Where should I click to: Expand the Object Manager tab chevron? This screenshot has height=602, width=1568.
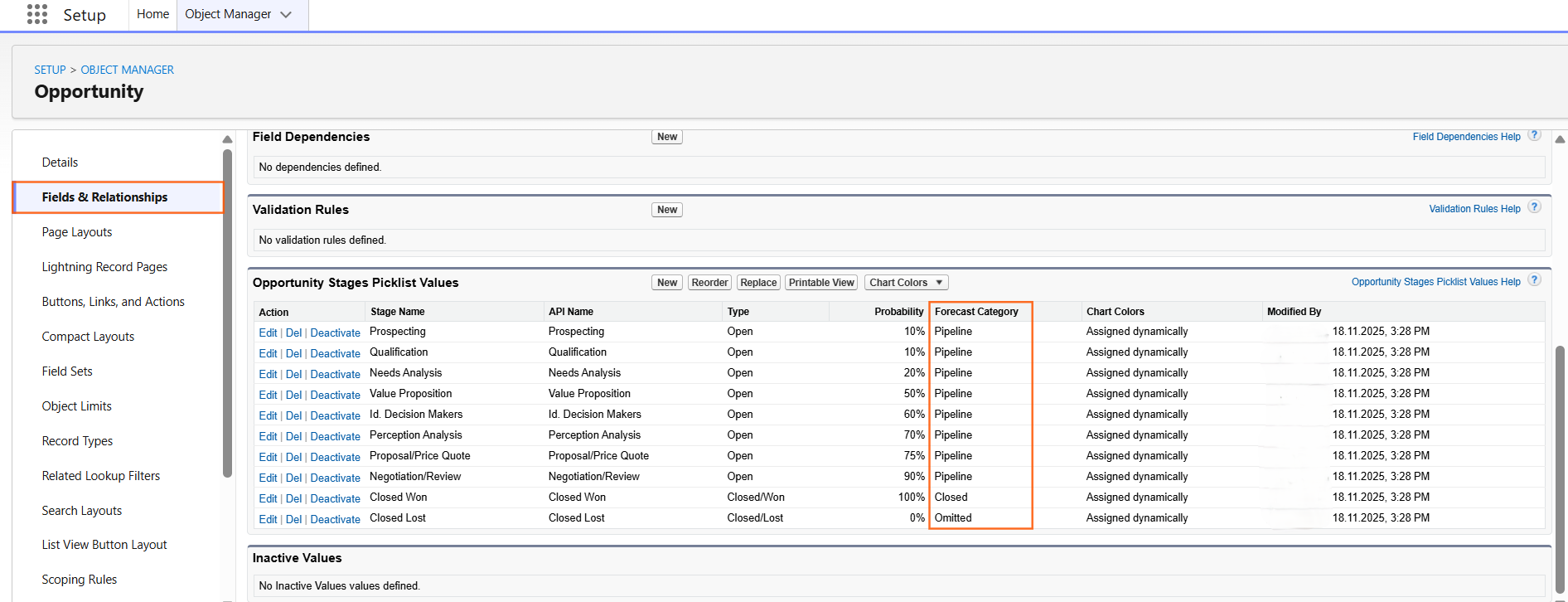click(x=286, y=15)
